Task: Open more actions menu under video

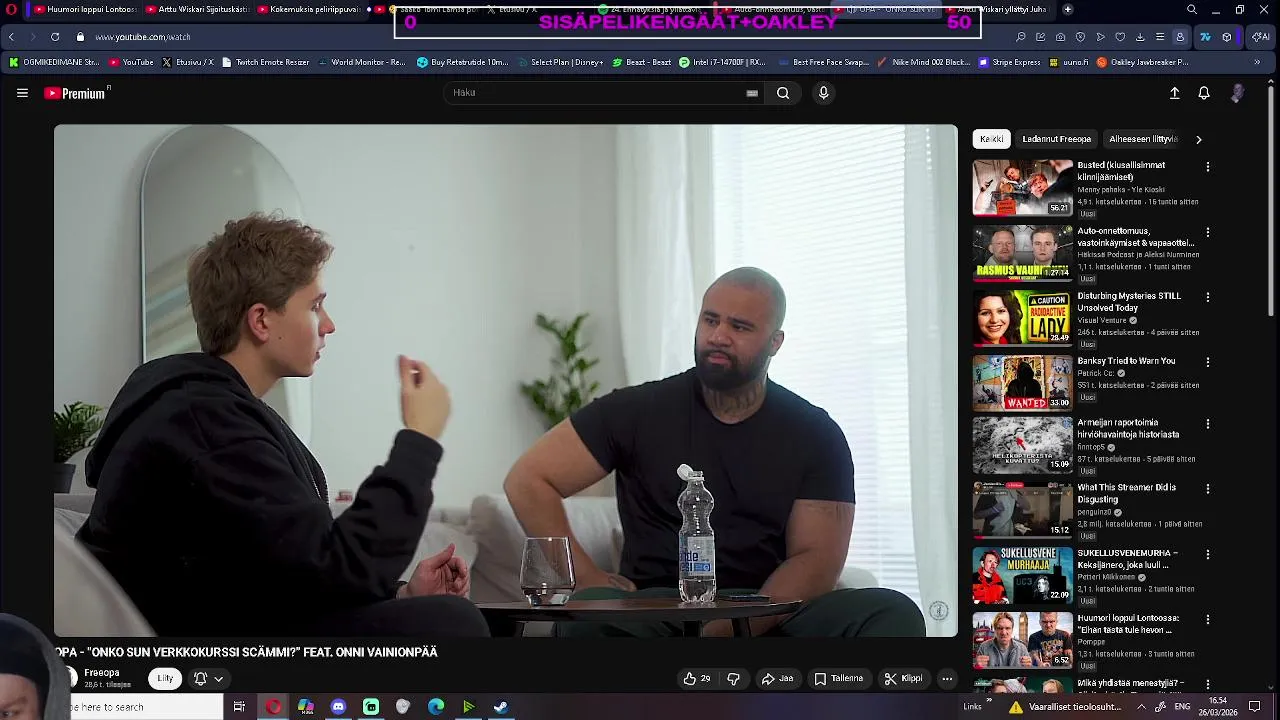Action: click(x=947, y=678)
